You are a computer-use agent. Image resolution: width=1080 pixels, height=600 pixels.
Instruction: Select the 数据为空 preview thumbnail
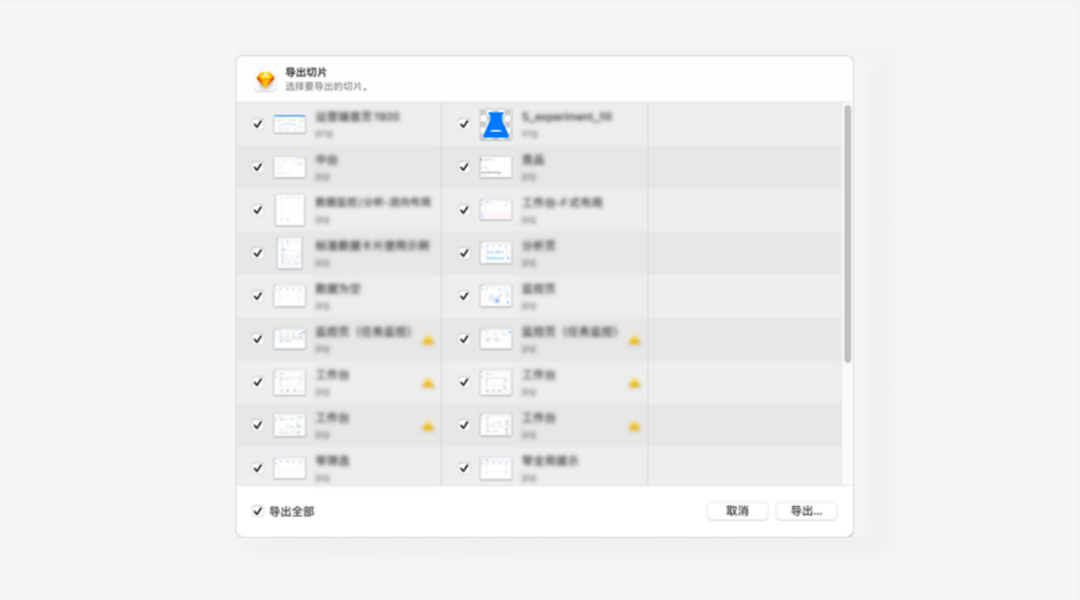[x=289, y=296]
